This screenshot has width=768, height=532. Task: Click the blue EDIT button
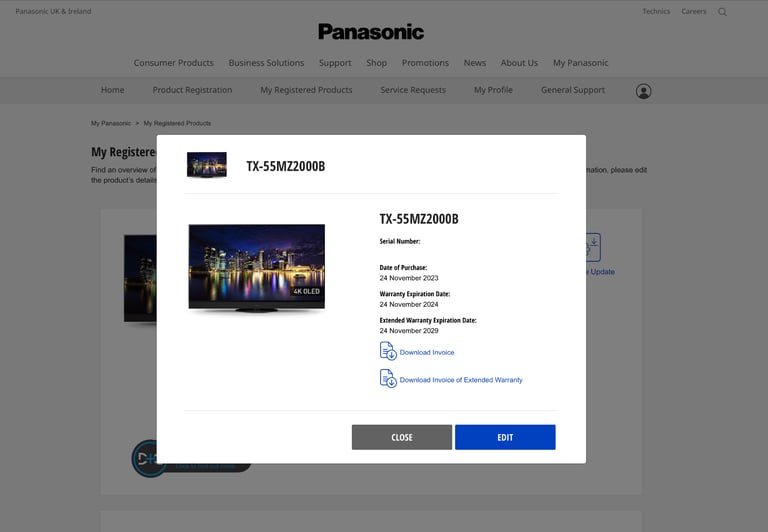click(x=505, y=437)
